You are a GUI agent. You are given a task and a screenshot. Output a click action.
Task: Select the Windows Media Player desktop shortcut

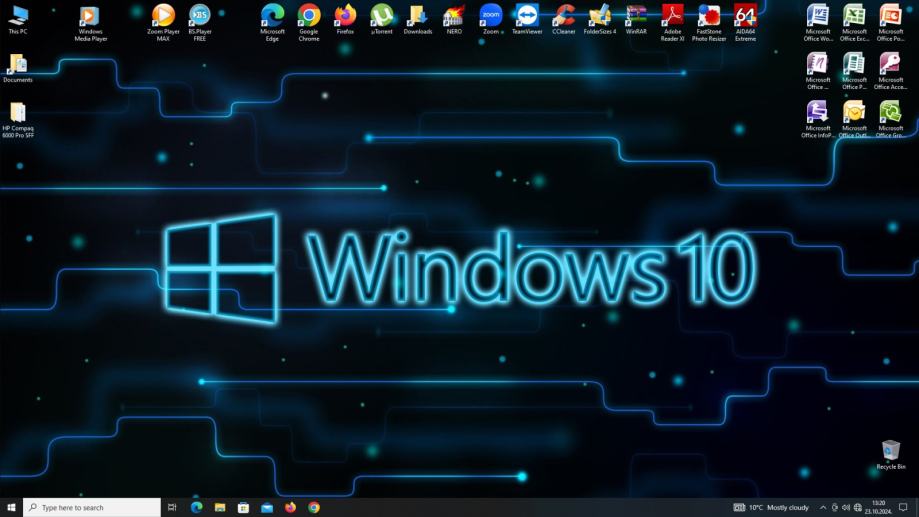click(90, 23)
